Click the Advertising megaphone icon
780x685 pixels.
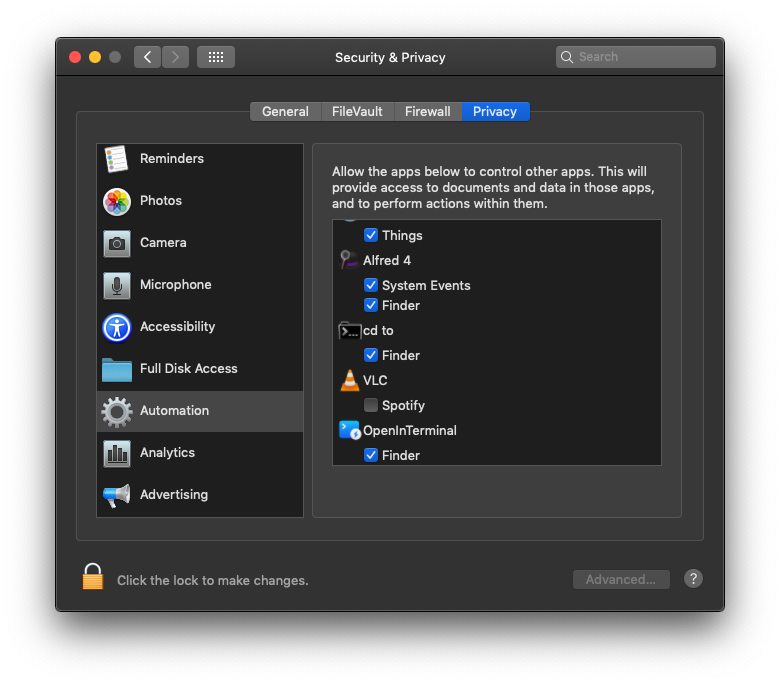pos(117,495)
